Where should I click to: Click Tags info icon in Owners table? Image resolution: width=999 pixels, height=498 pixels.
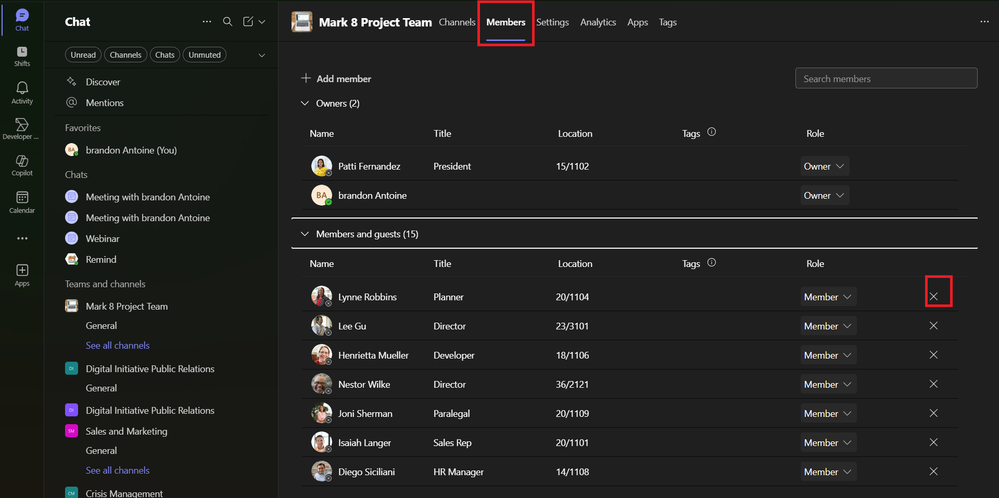tap(712, 132)
